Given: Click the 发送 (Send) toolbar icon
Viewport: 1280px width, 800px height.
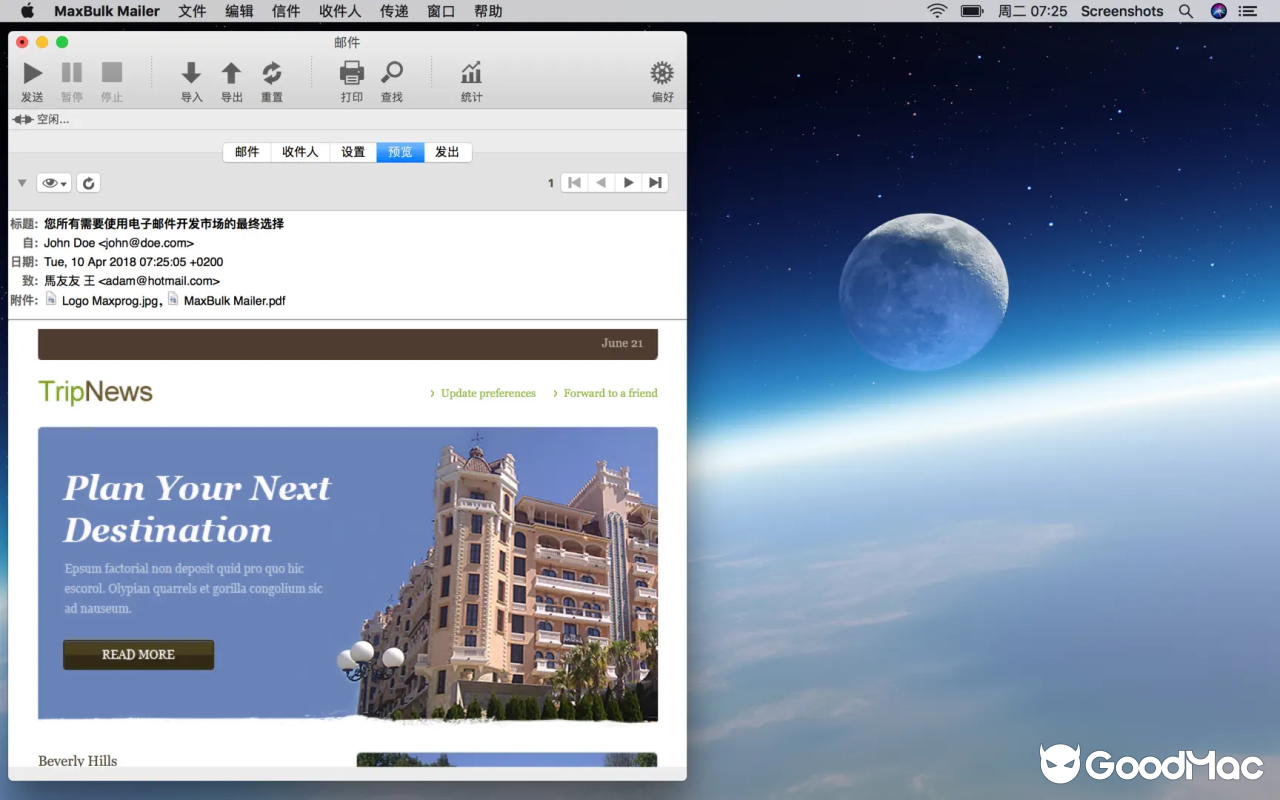Looking at the screenshot, I should coord(32,72).
